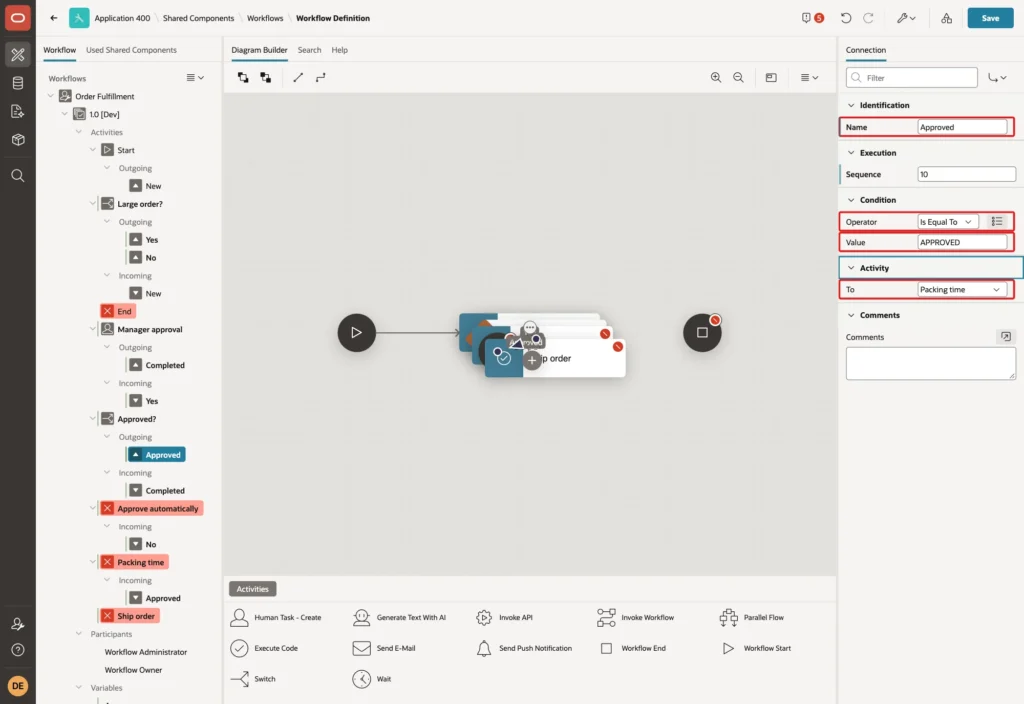The height and width of the screenshot is (704, 1024).
Task: Collapse the Activity section header
Action: [x=851, y=268]
